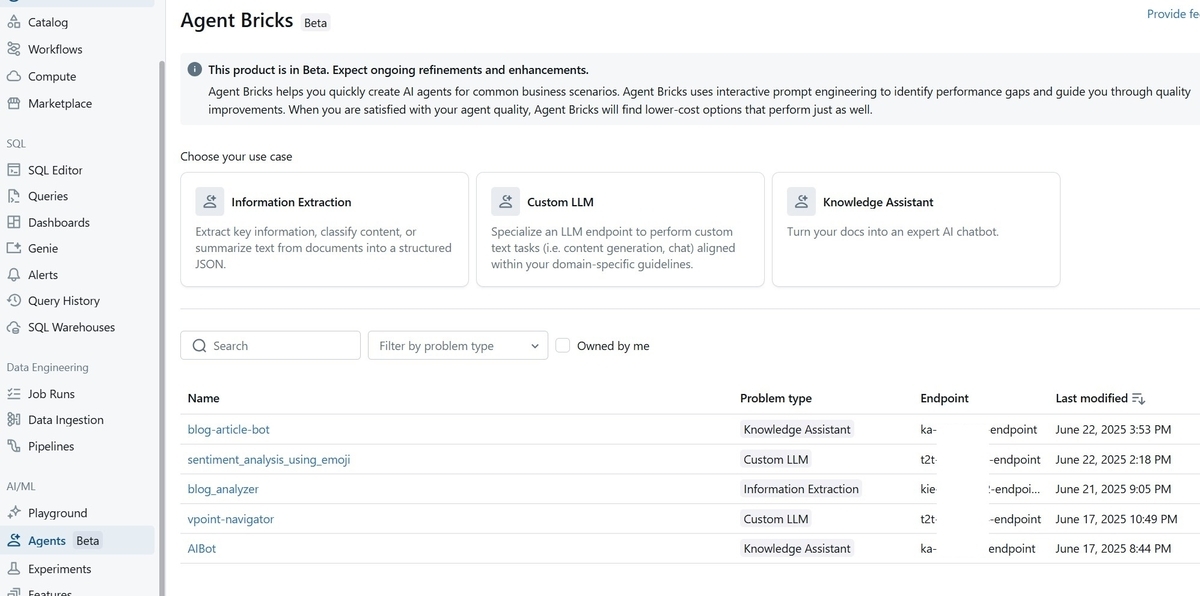Click Knowledge Assistant tag in blog-article-bot row

pyautogui.click(x=797, y=430)
